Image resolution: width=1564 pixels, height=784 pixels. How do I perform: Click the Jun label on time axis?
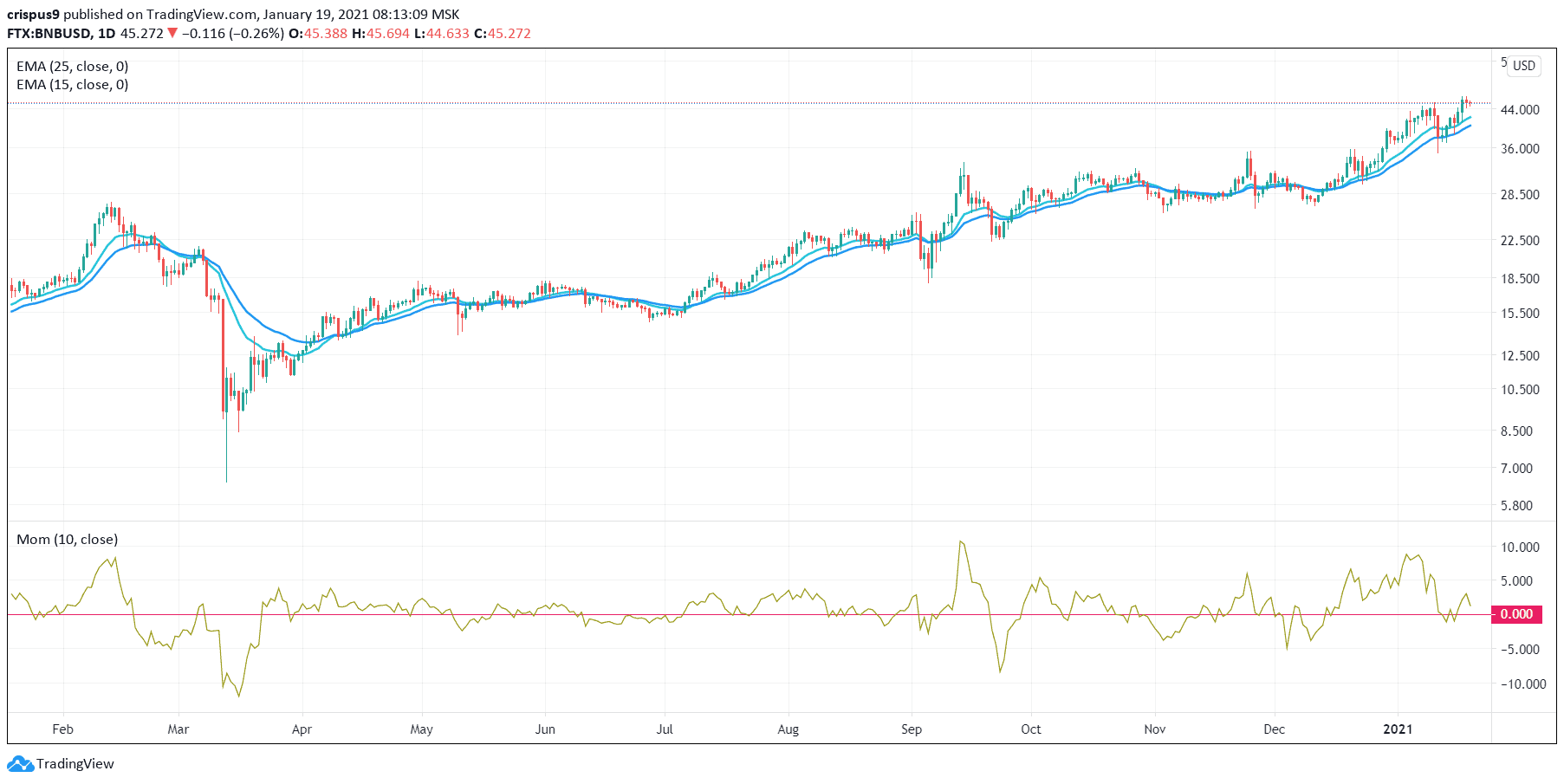pos(545,729)
